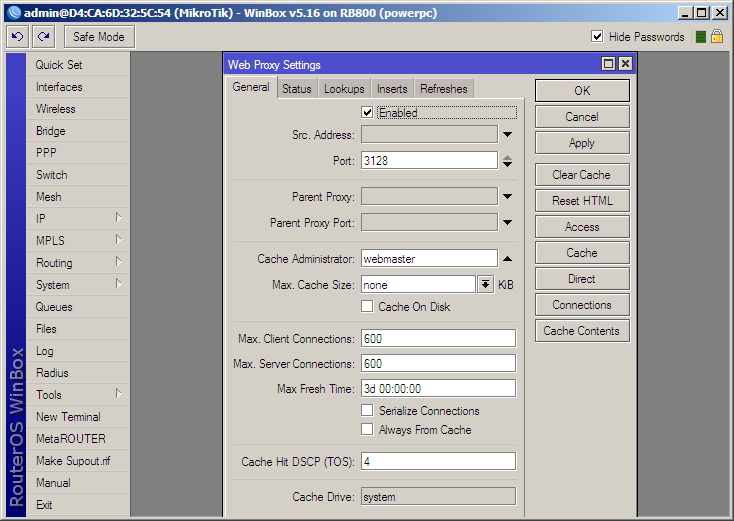Enable Serialize Connections option
734x521 pixels.
tap(367, 410)
